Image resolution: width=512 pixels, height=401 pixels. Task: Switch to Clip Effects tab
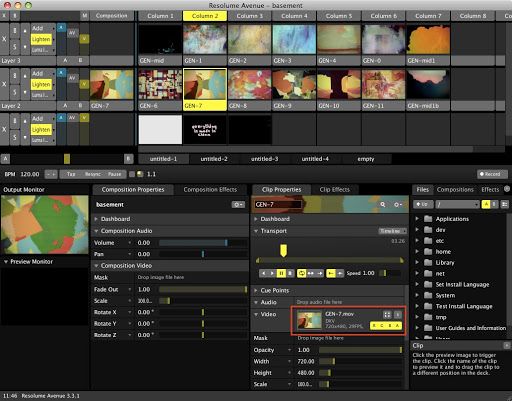334,190
